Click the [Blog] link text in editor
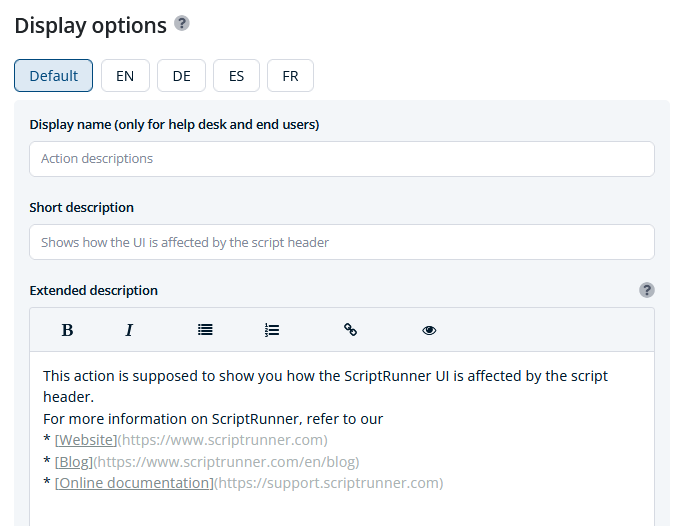The image size is (680, 526). click(74, 462)
